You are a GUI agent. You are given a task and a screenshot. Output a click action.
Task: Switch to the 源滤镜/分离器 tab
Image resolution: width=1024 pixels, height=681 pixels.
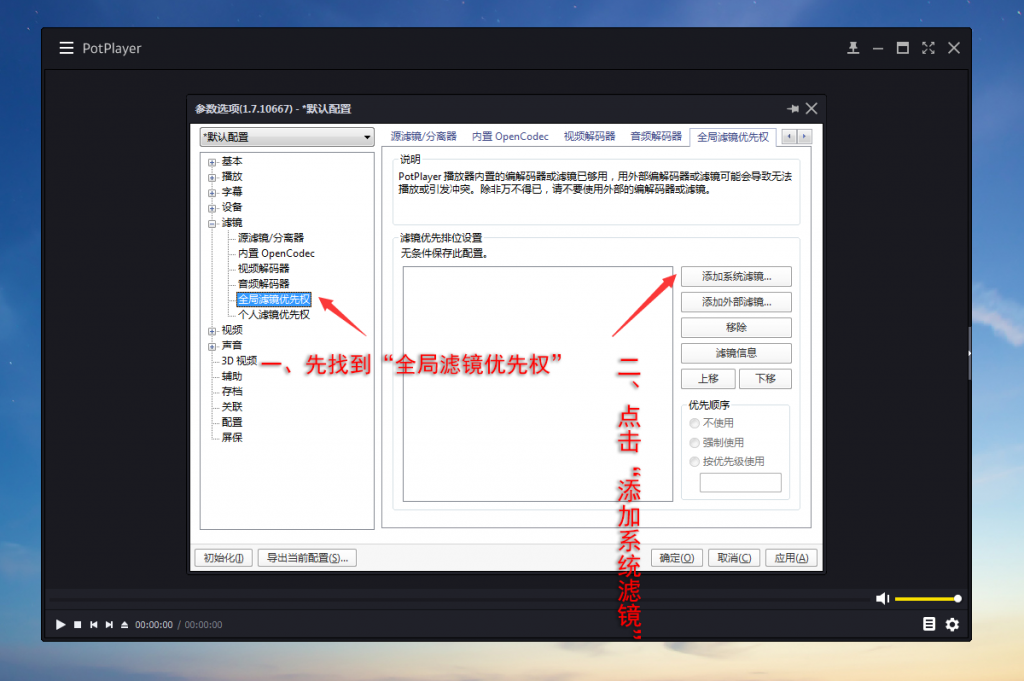click(x=424, y=136)
